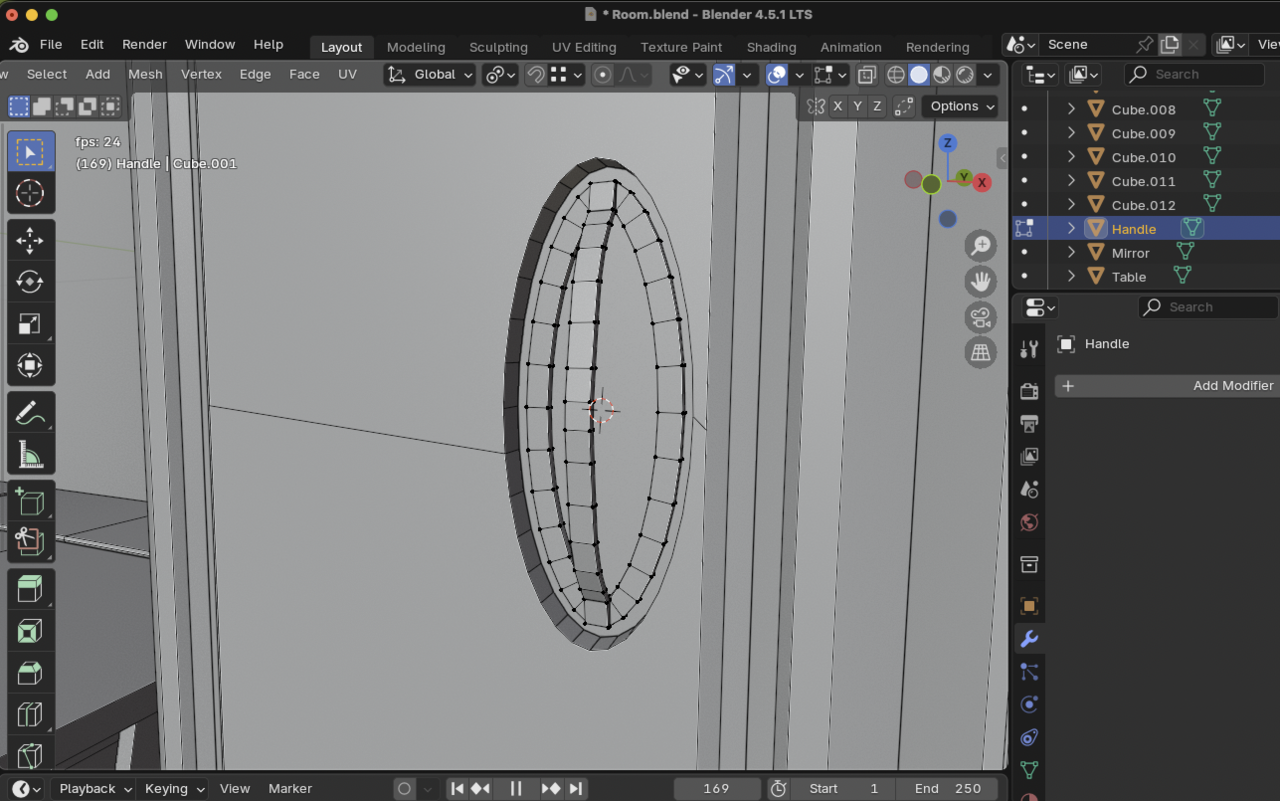Screen dimensions: 1280x801
Task: Activate the Extrude Region tool
Action: 30,589
